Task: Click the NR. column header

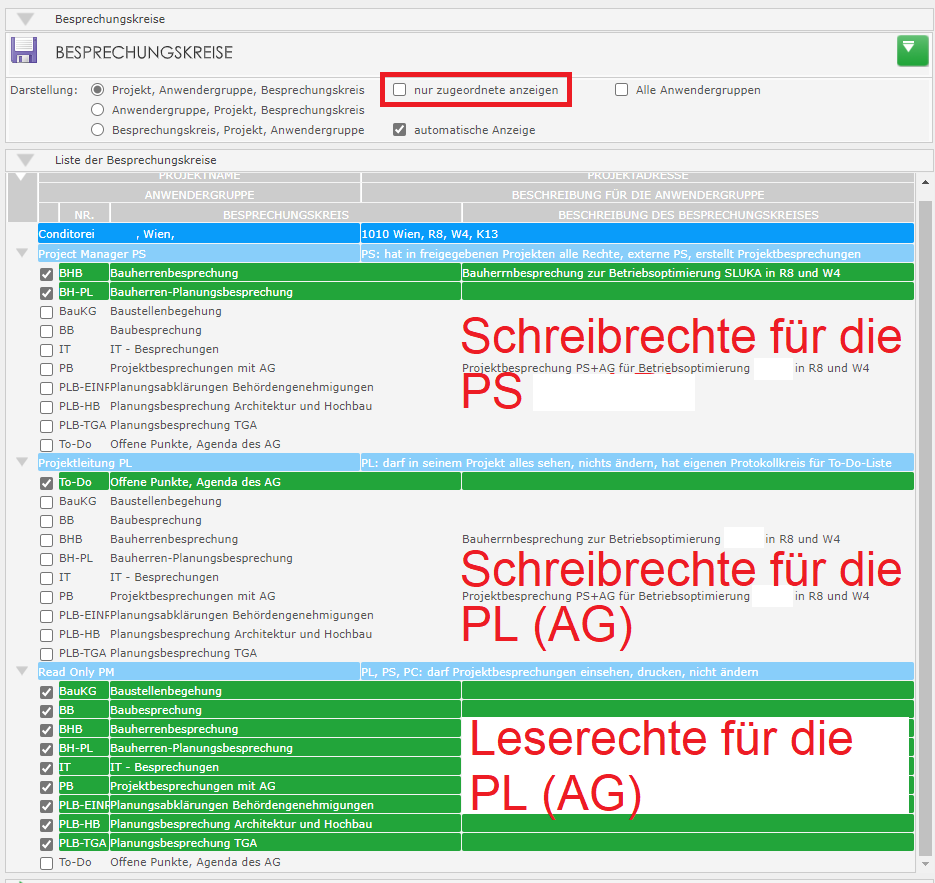Action: (84, 214)
